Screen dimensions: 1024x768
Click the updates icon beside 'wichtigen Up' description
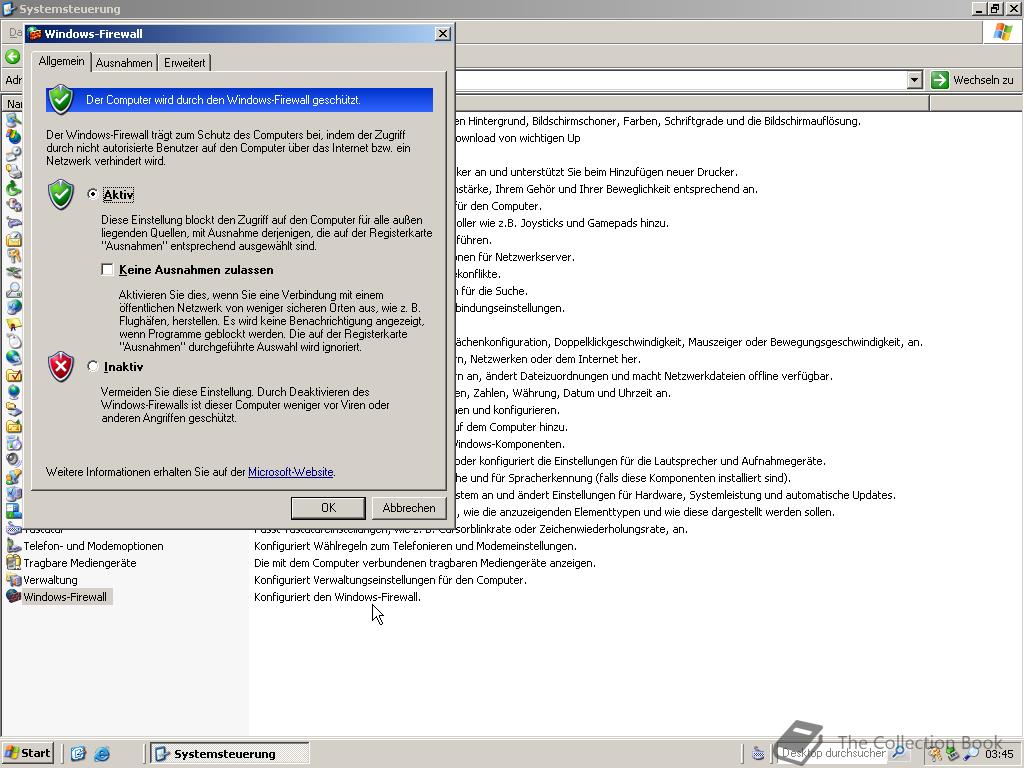tap(13, 137)
